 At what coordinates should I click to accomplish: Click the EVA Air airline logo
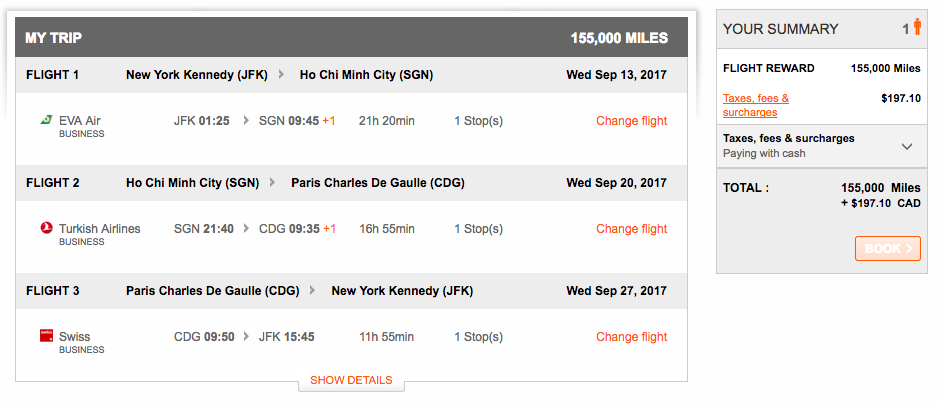pyautogui.click(x=46, y=120)
